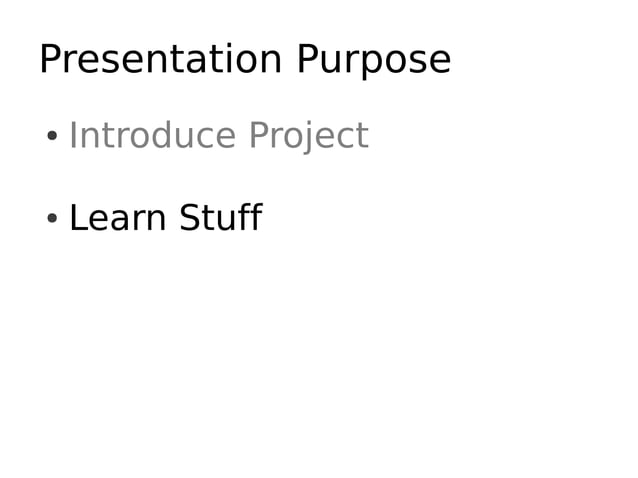Click the capital "I" in "Introduce"
Image resolution: width=638 pixels, height=478 pixels.
(x=72, y=136)
